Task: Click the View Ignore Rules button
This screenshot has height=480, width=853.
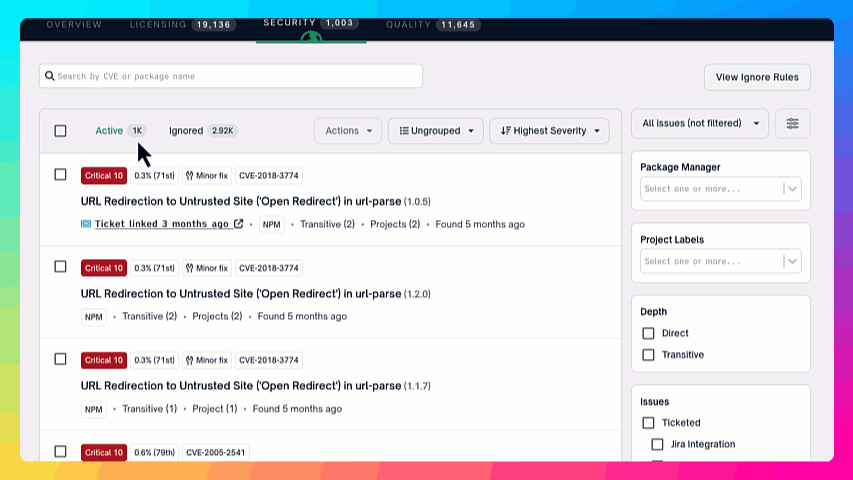Action: [x=757, y=77]
